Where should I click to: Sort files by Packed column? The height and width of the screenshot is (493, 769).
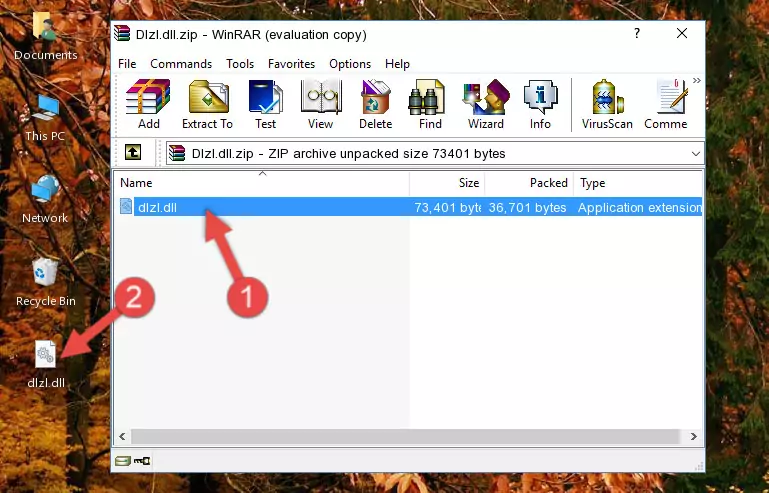click(x=529, y=182)
